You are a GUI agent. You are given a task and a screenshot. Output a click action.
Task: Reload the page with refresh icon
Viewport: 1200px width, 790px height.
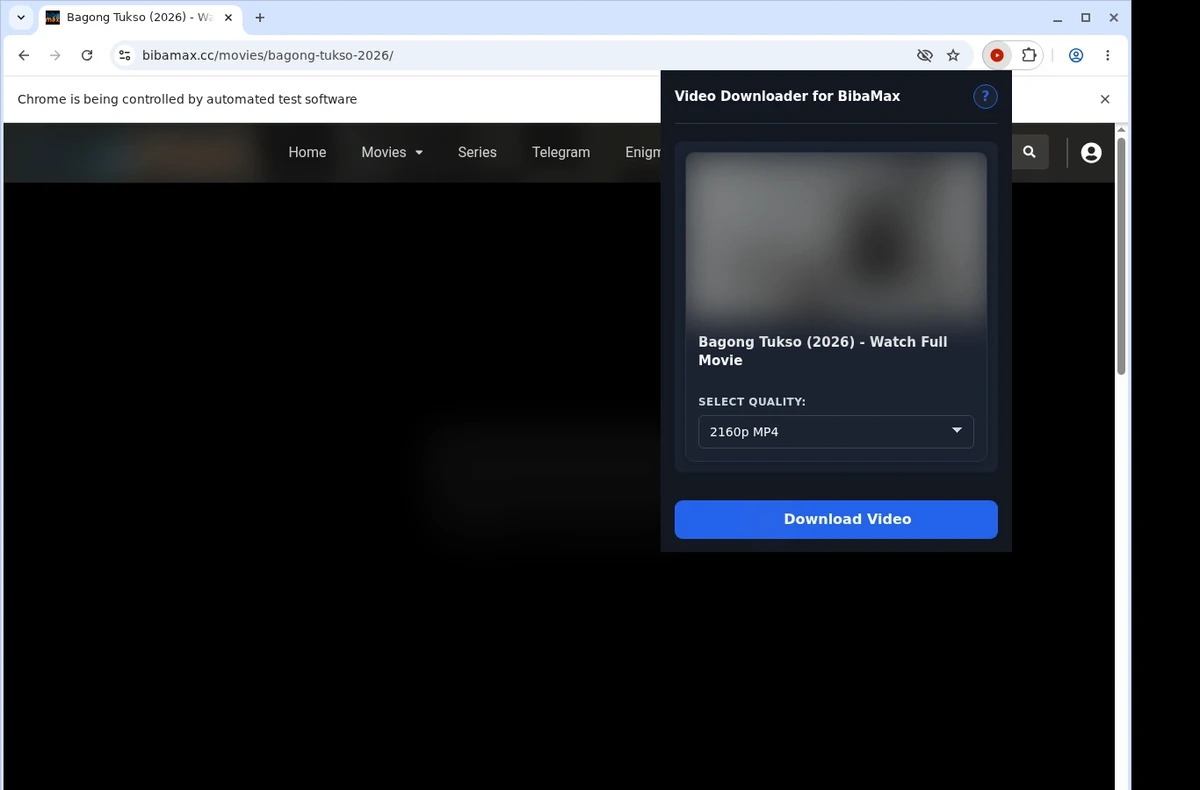[x=87, y=56]
